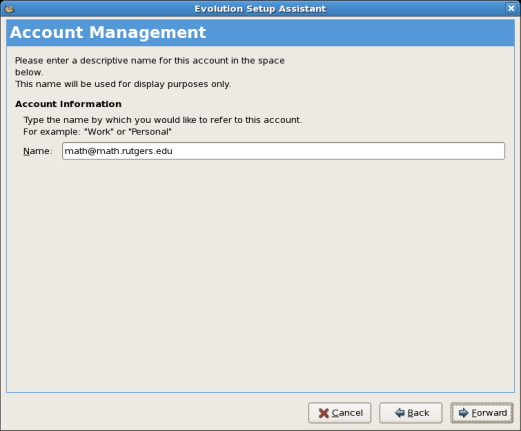Close the Evolution Setup Assistant window
The height and width of the screenshot is (431, 521).
(511, 8)
